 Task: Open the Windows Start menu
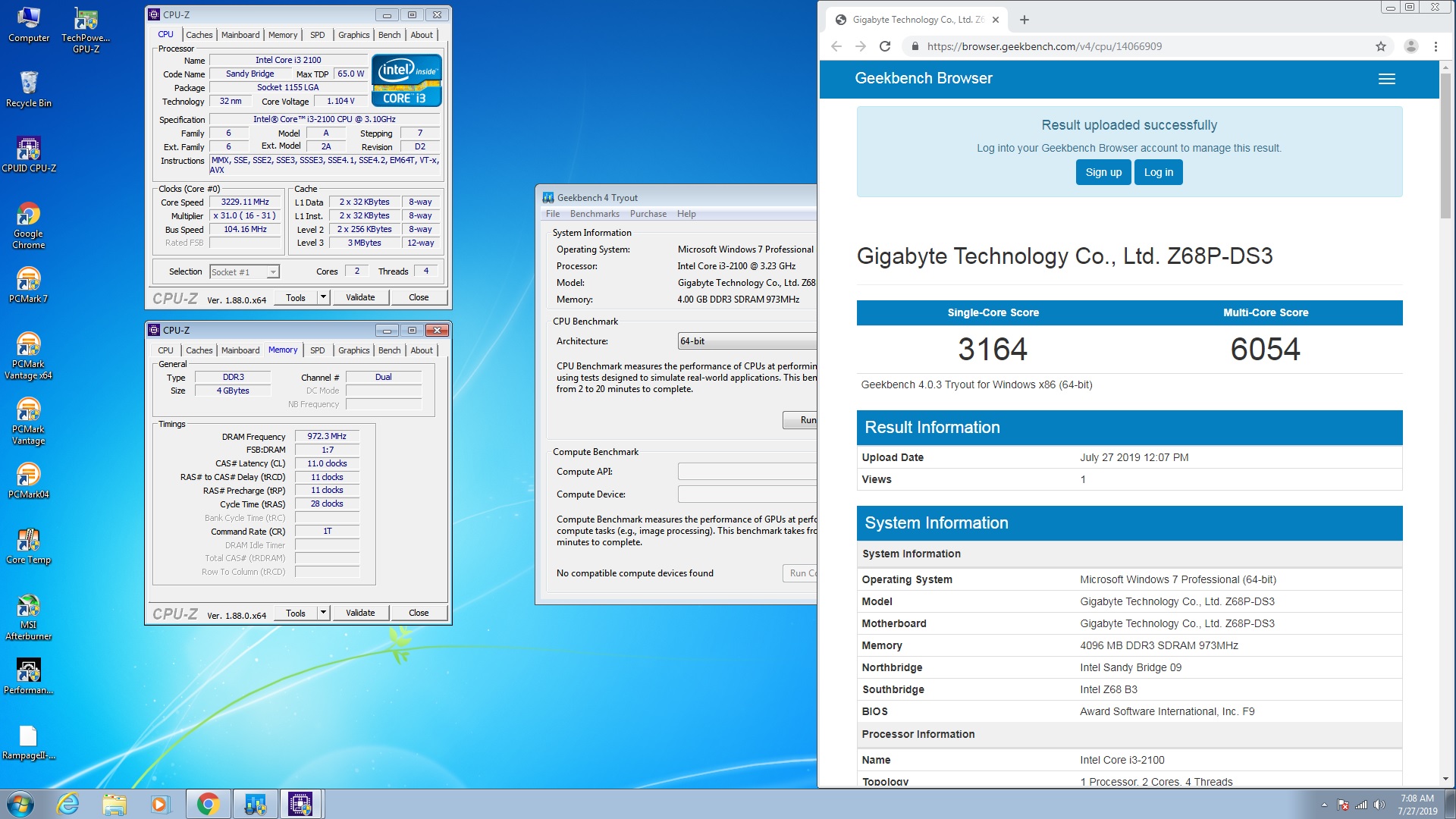point(20,804)
